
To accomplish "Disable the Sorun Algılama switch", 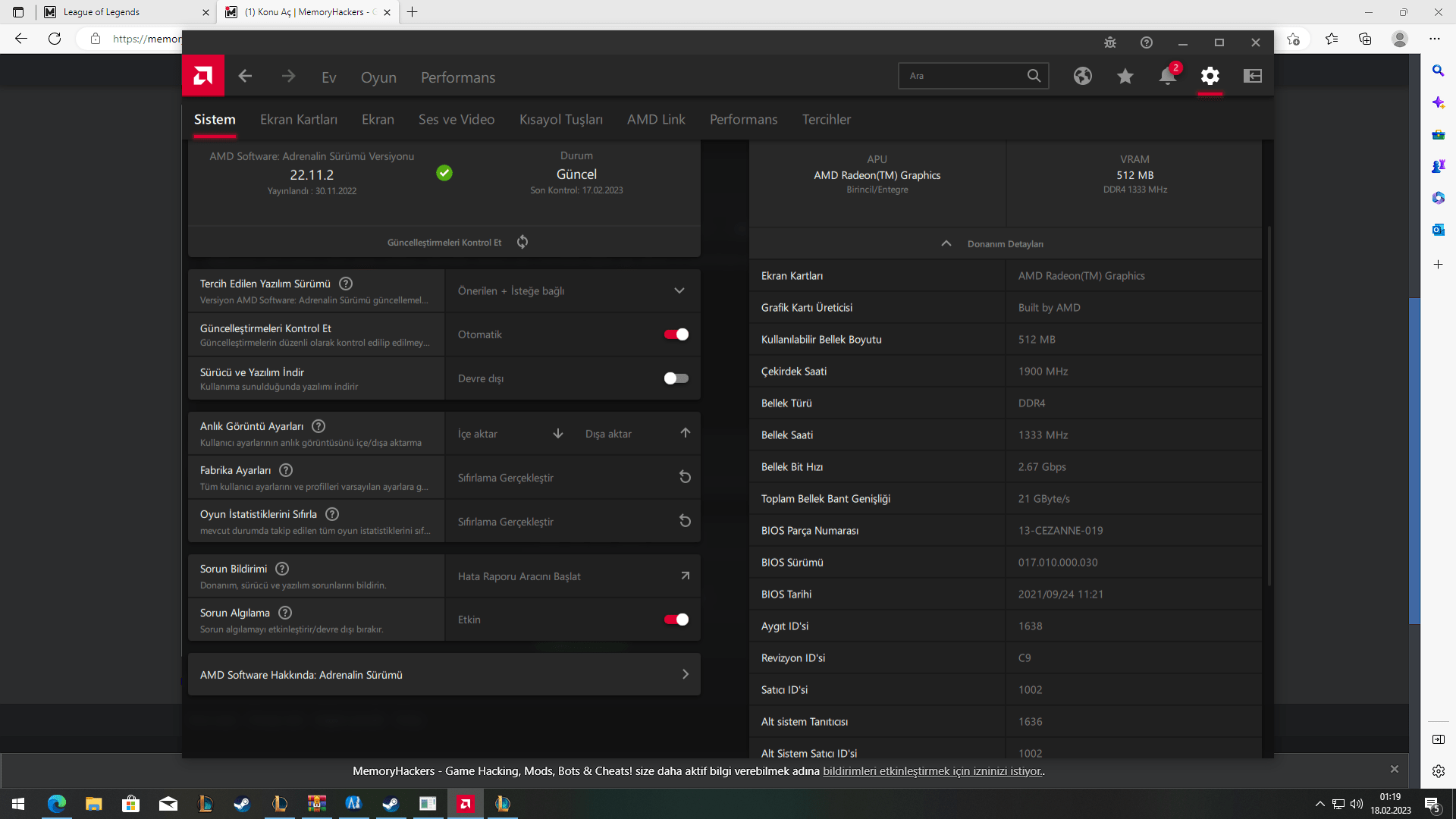I will [676, 620].
